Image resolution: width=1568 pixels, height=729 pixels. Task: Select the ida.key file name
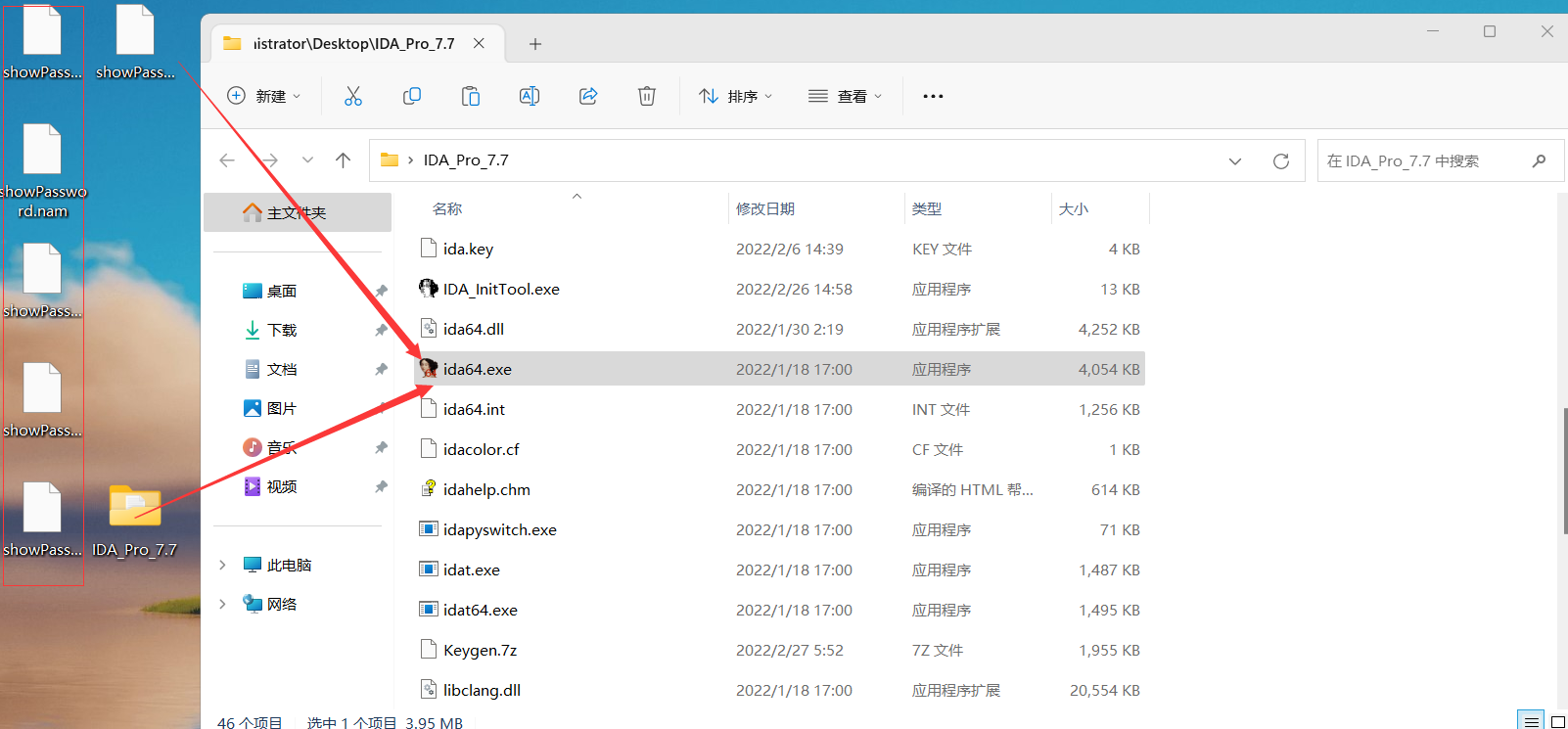468,249
